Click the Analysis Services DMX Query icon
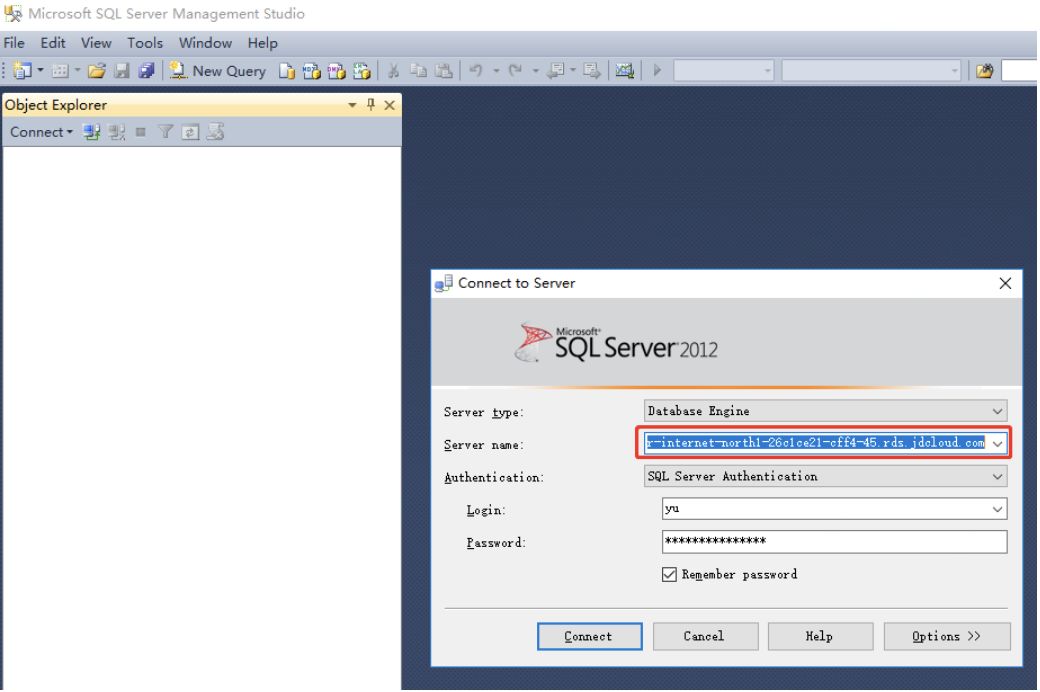Screen dimensions: 1040x692 (336, 70)
